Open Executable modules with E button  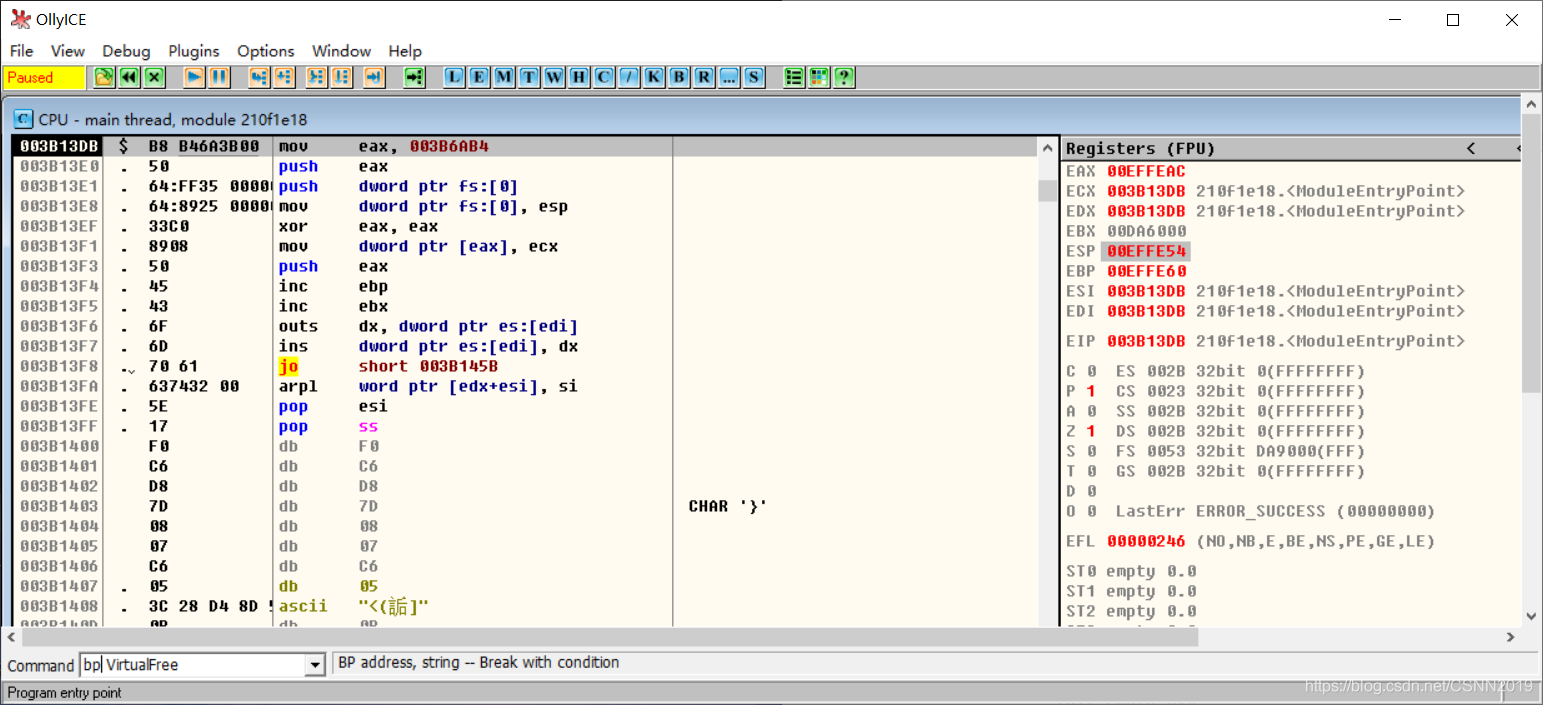(480, 77)
